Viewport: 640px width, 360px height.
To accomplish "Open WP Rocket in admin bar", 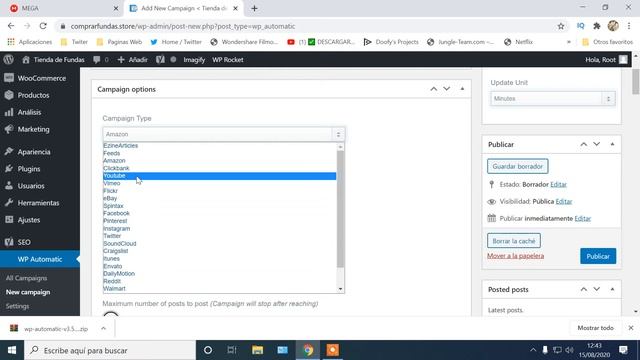I will (x=228, y=60).
